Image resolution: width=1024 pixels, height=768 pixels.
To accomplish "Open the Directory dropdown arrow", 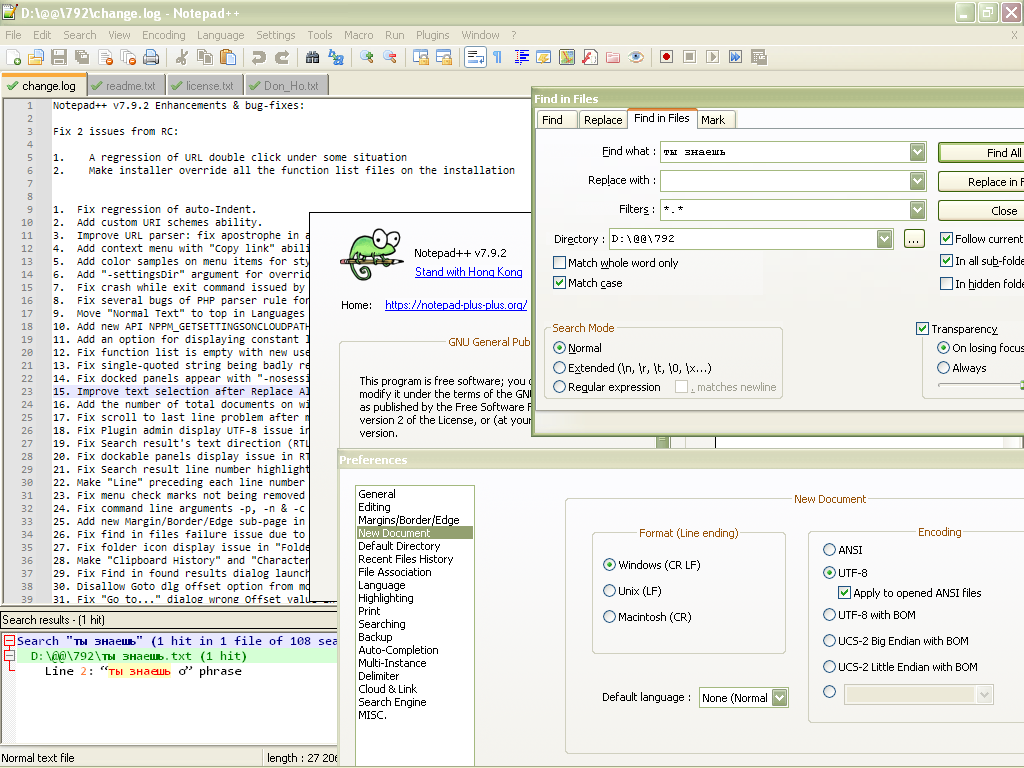I will [884, 239].
